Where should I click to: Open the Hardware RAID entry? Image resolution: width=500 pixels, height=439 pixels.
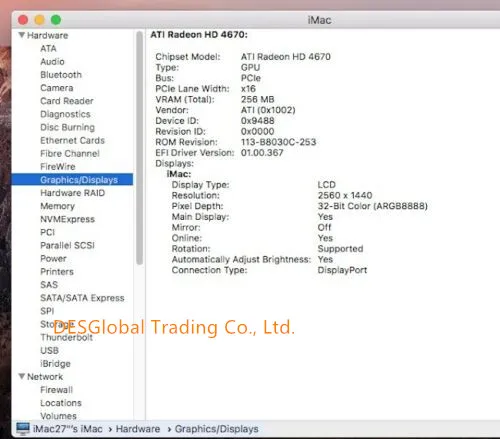72,193
